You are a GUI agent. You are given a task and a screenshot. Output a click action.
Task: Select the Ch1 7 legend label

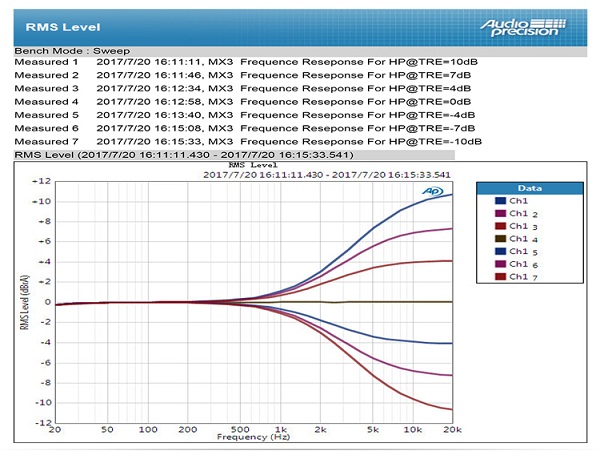[x=523, y=277]
